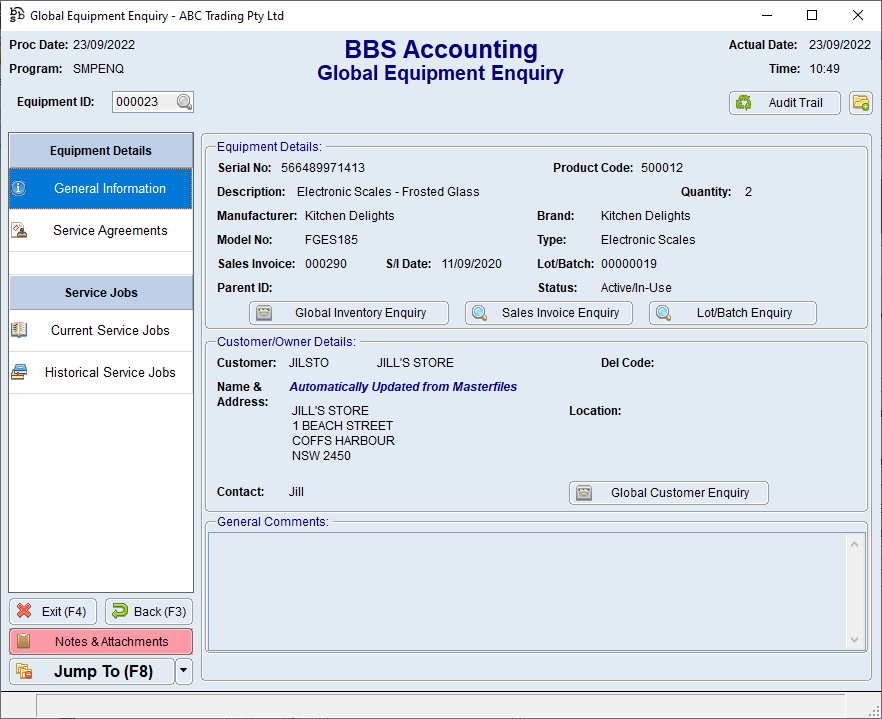Select the Service Agreements tab
This screenshot has height=719, width=882.
pyautogui.click(x=110, y=229)
